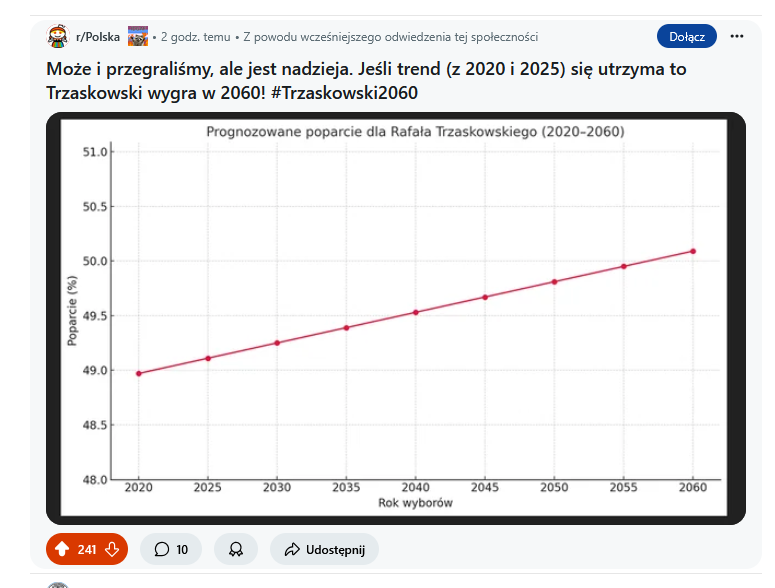
Task: Click the 241 vote score
Action: point(87,549)
